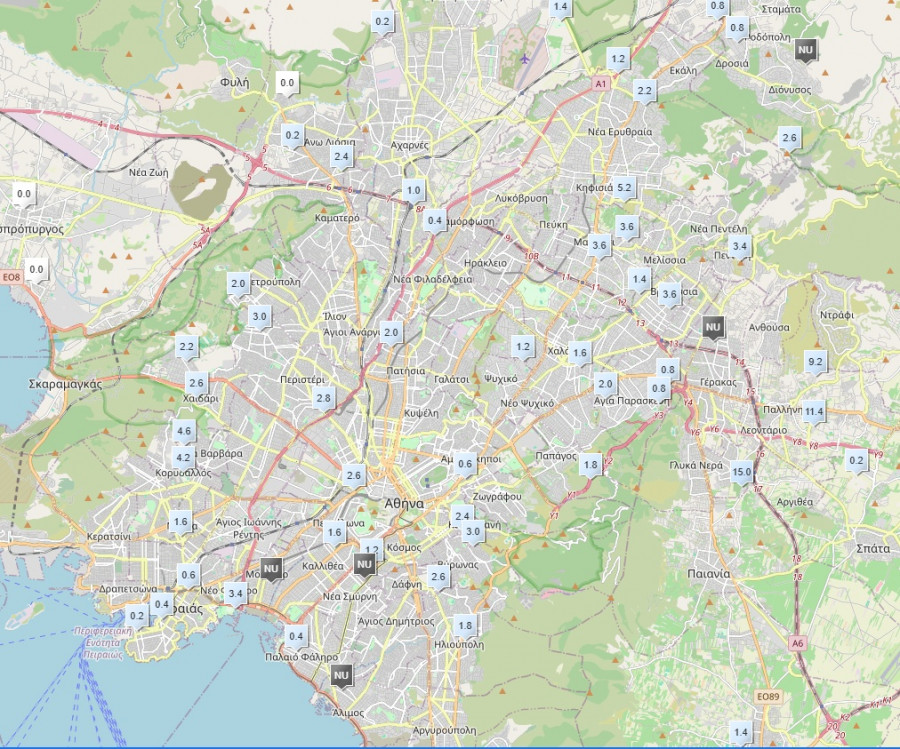Viewport: 900px width, 749px height.
Task: Select the 11.4 station marker near Παλλήνη
Action: tap(813, 411)
